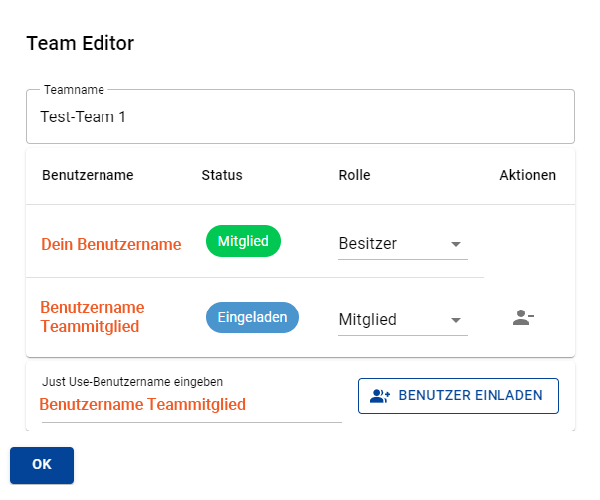The image size is (600, 500).
Task: Click the Just Use-Benutzername eingeben label
Action: [132, 382]
